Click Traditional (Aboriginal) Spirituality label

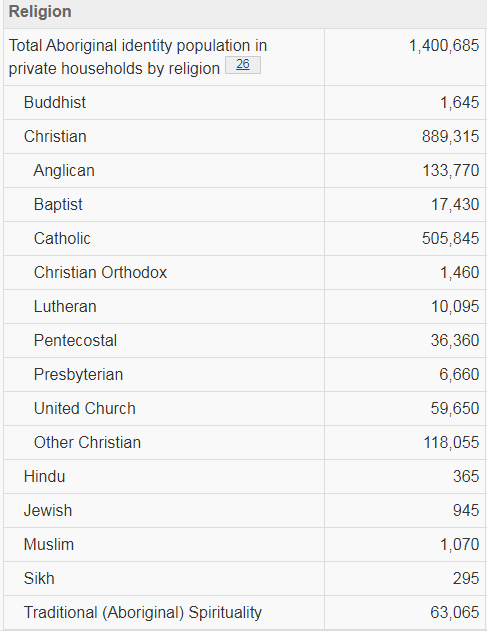tap(143, 613)
